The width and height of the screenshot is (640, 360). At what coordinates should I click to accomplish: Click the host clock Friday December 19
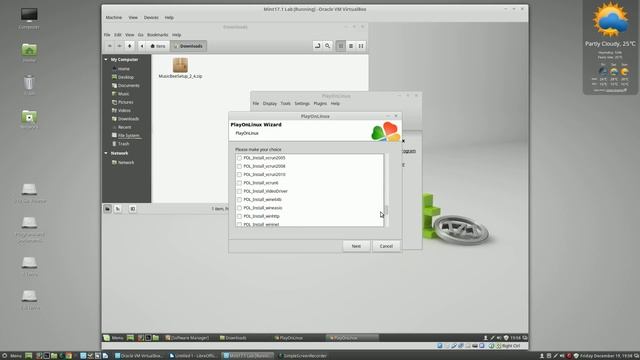click(606, 356)
